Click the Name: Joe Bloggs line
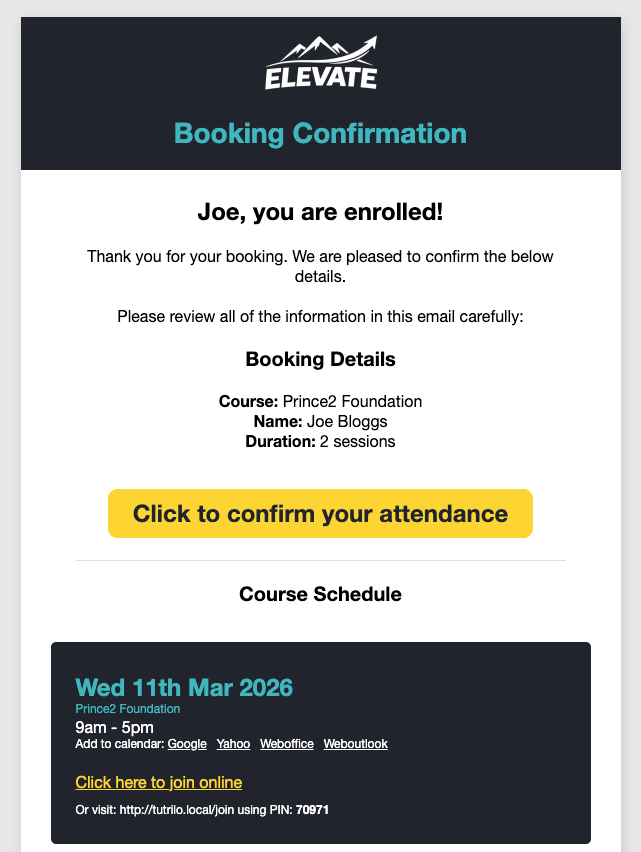 pyautogui.click(x=320, y=421)
